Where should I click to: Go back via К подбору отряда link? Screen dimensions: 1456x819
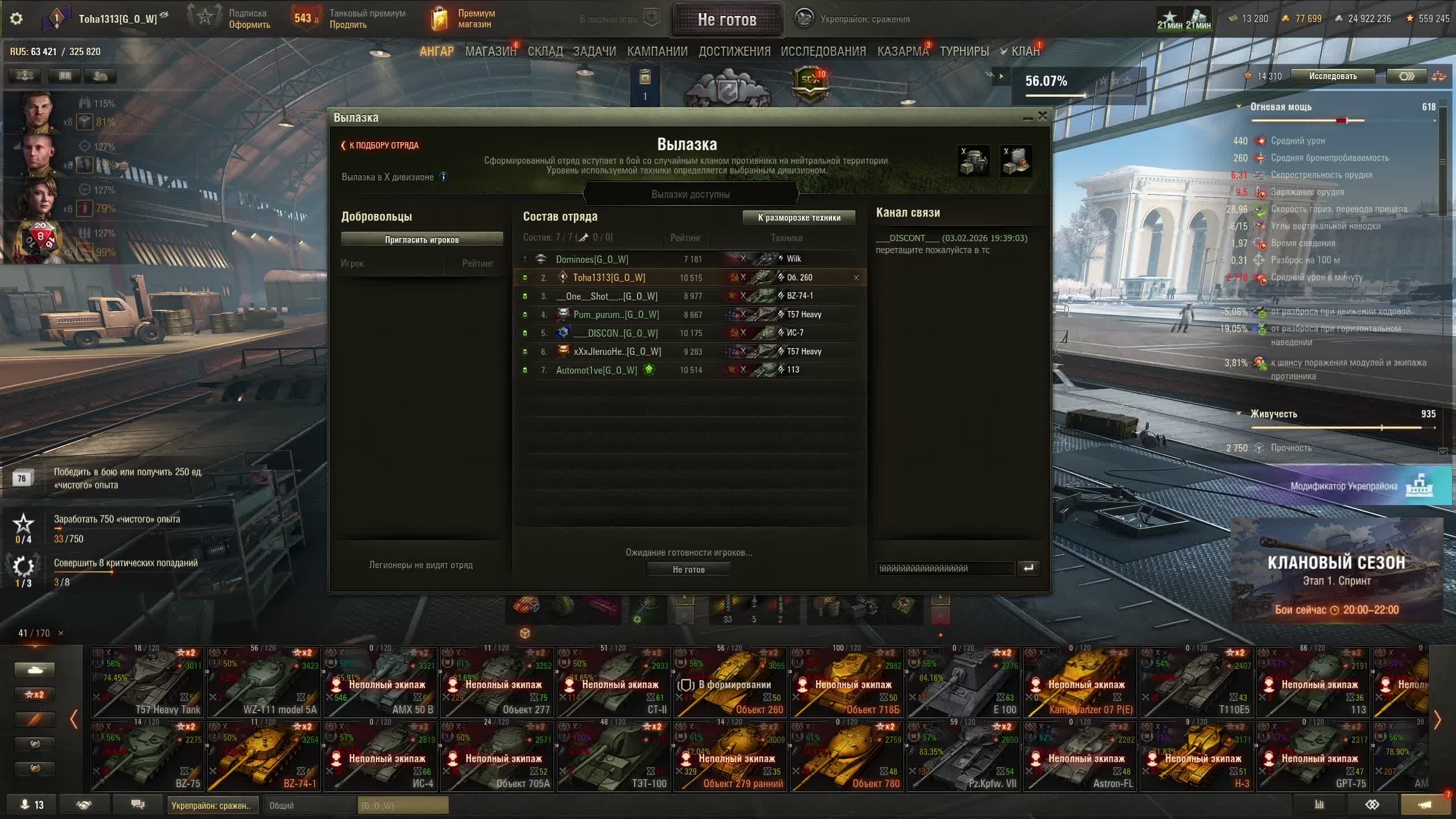380,146
